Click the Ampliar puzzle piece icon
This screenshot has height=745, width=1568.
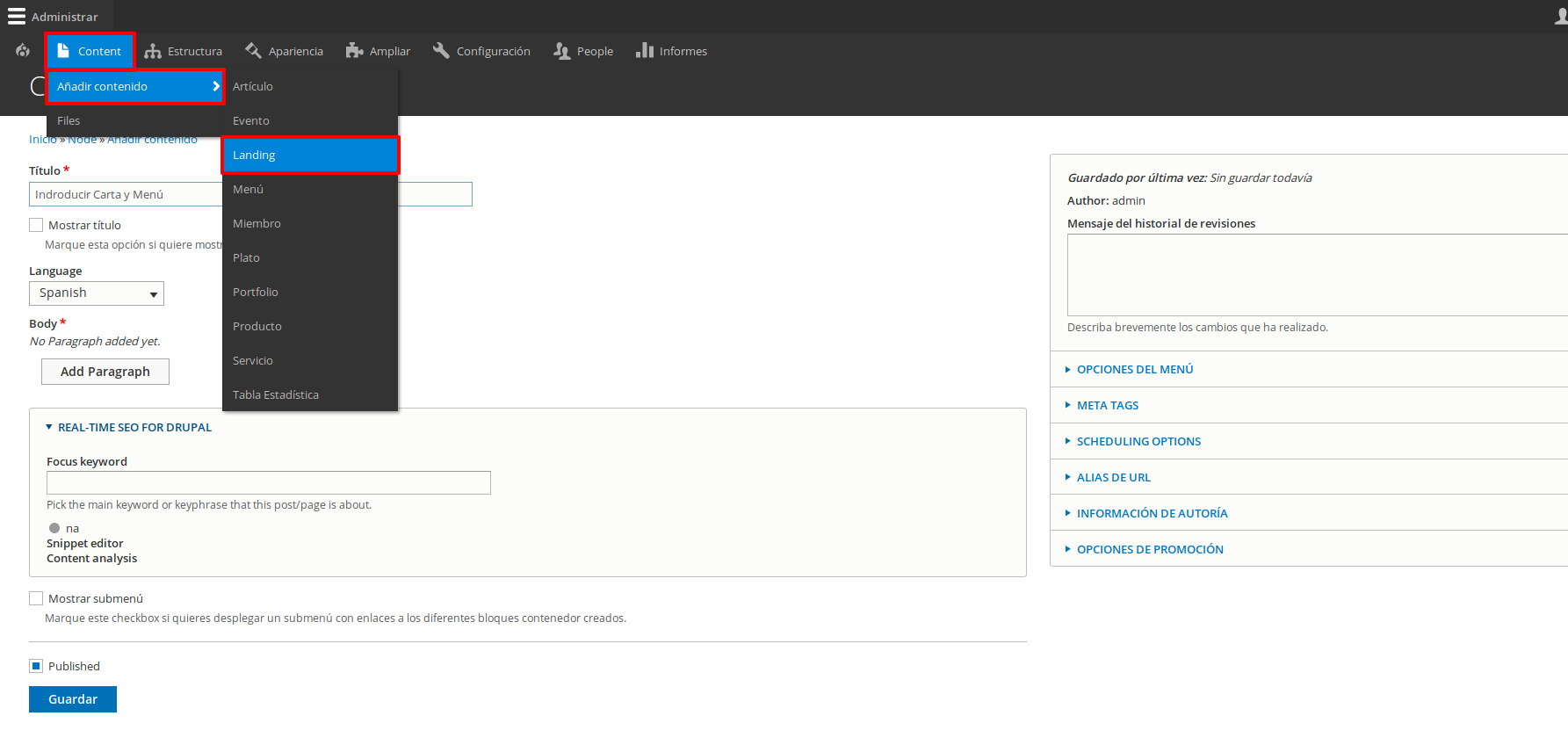click(x=355, y=51)
